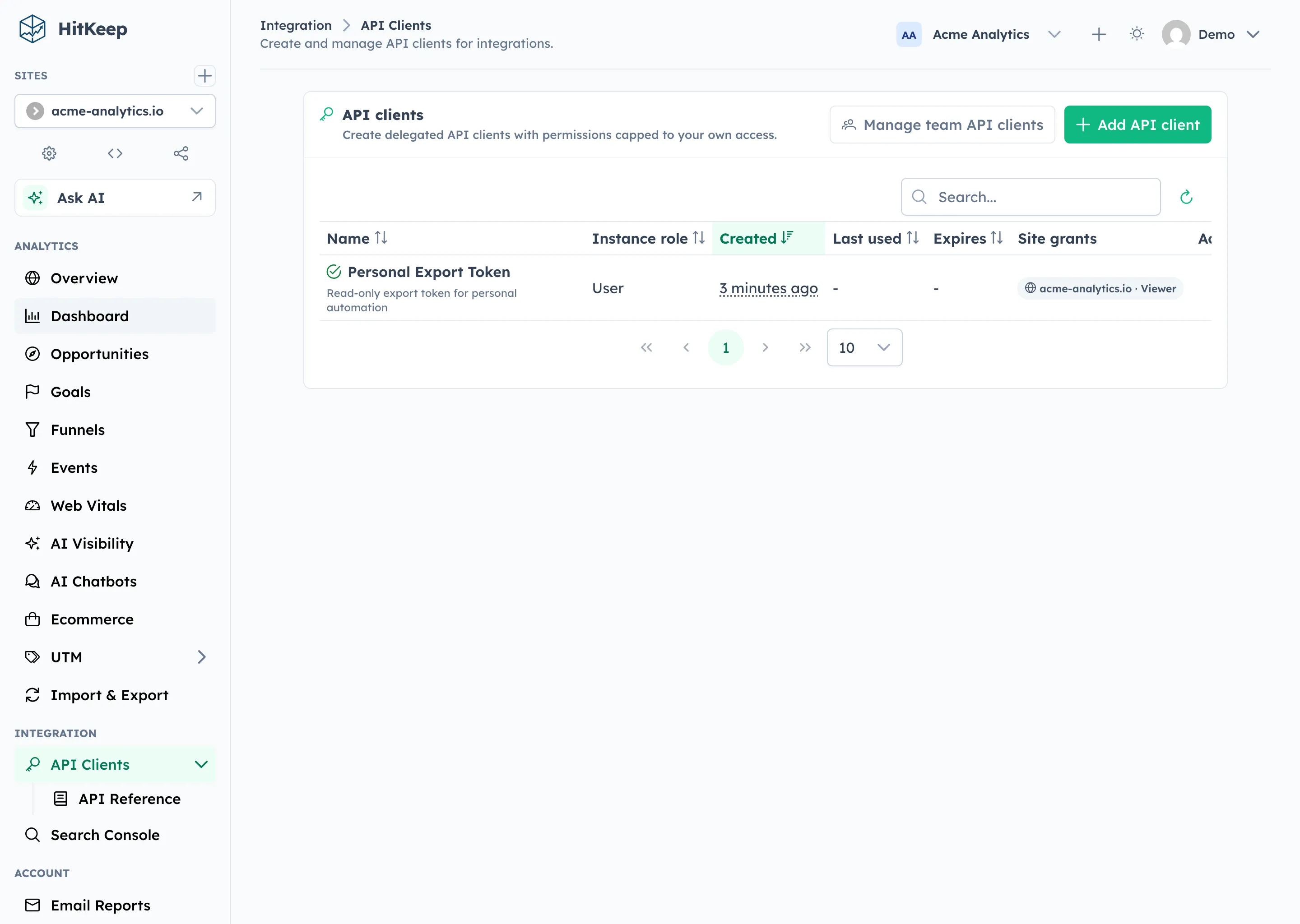Sort table by Last used
Image resolution: width=1300 pixels, height=924 pixels.
875,238
